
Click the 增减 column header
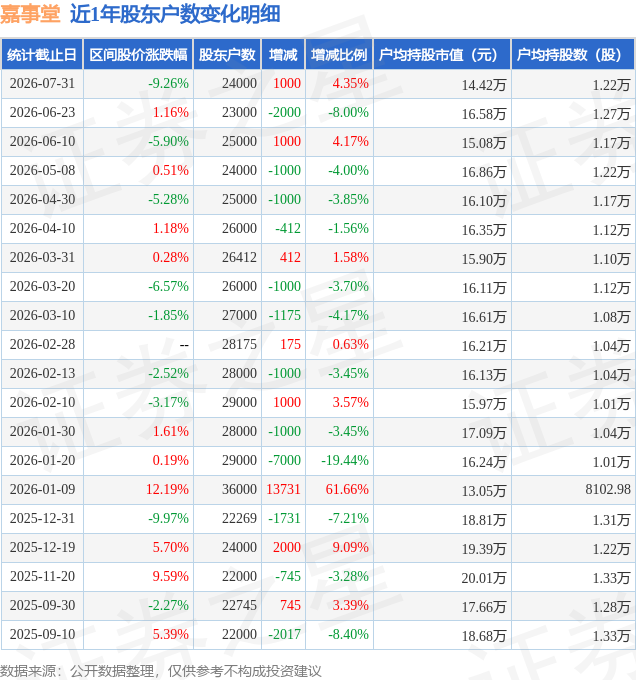tap(284, 55)
